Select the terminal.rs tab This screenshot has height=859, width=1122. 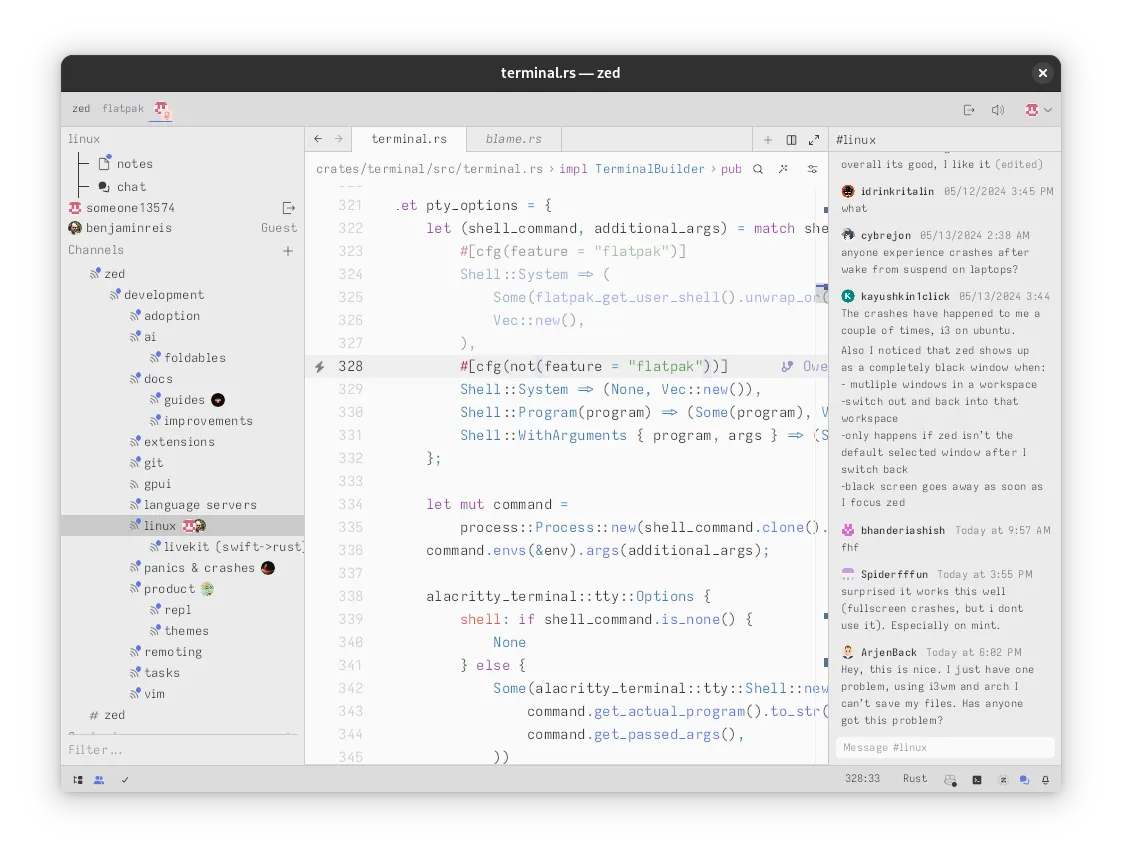408,140
